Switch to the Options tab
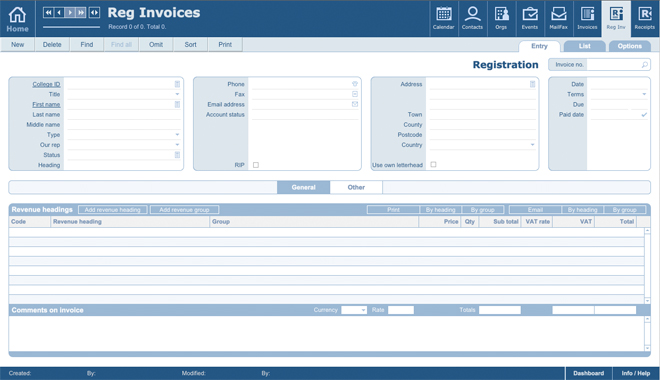The width and height of the screenshot is (660, 380). pyautogui.click(x=630, y=46)
